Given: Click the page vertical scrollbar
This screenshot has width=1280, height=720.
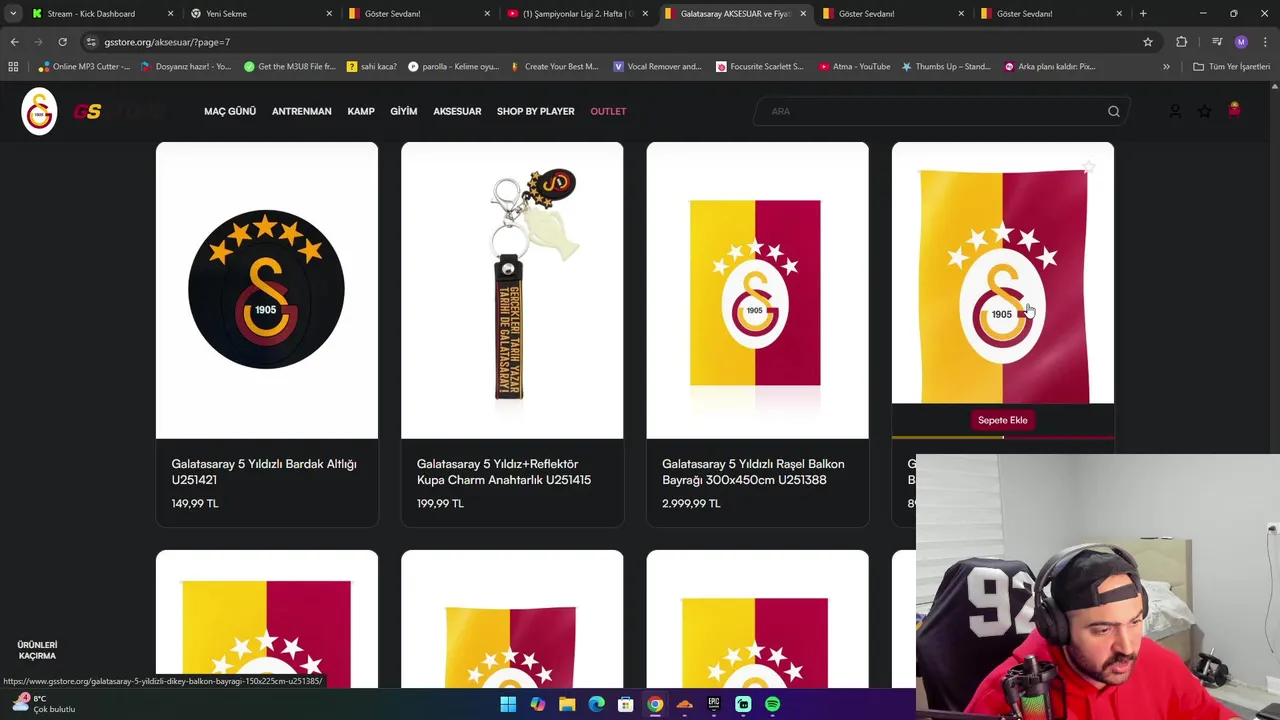Looking at the screenshot, I should tap(1274, 385).
